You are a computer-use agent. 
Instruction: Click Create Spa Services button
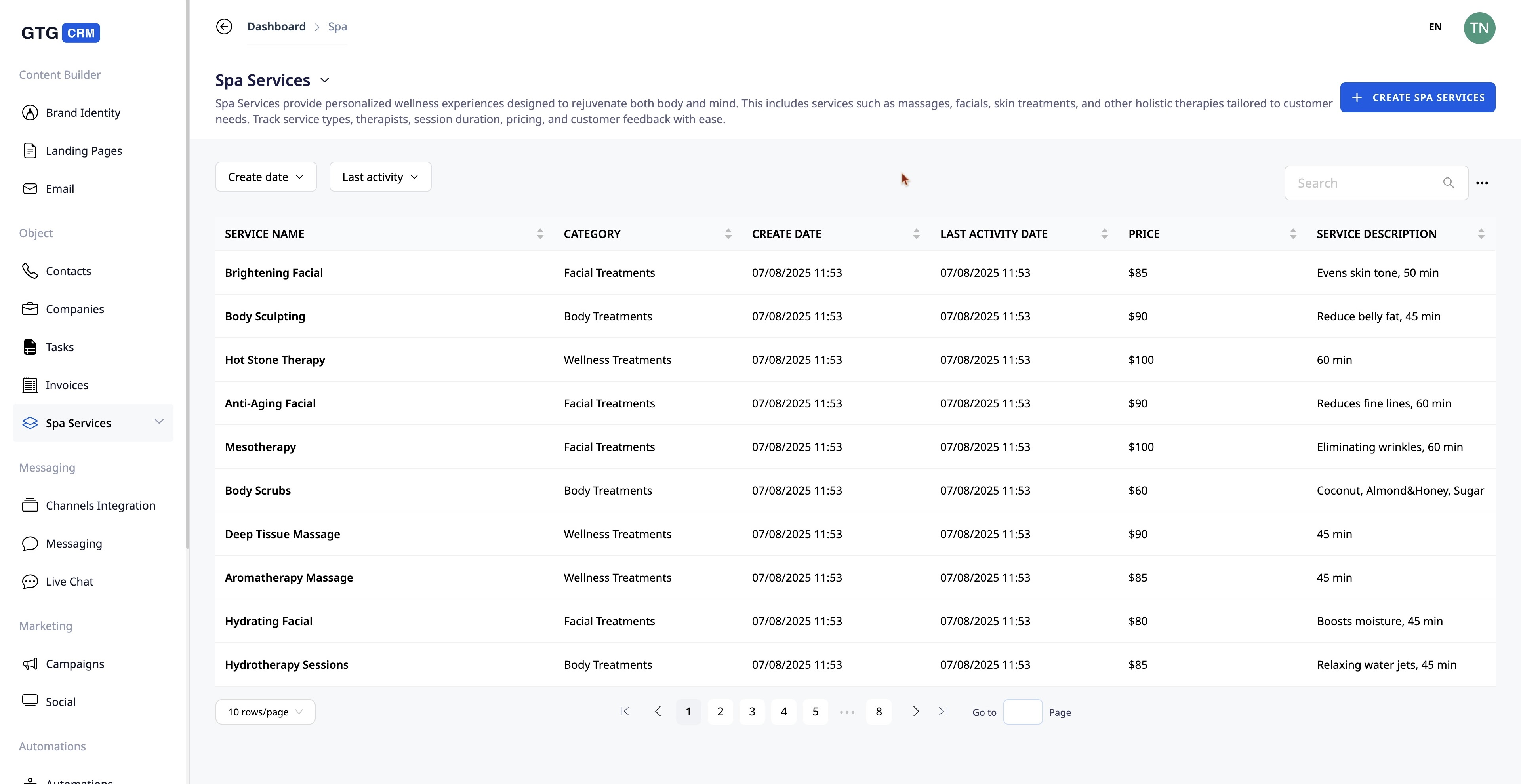point(1417,97)
